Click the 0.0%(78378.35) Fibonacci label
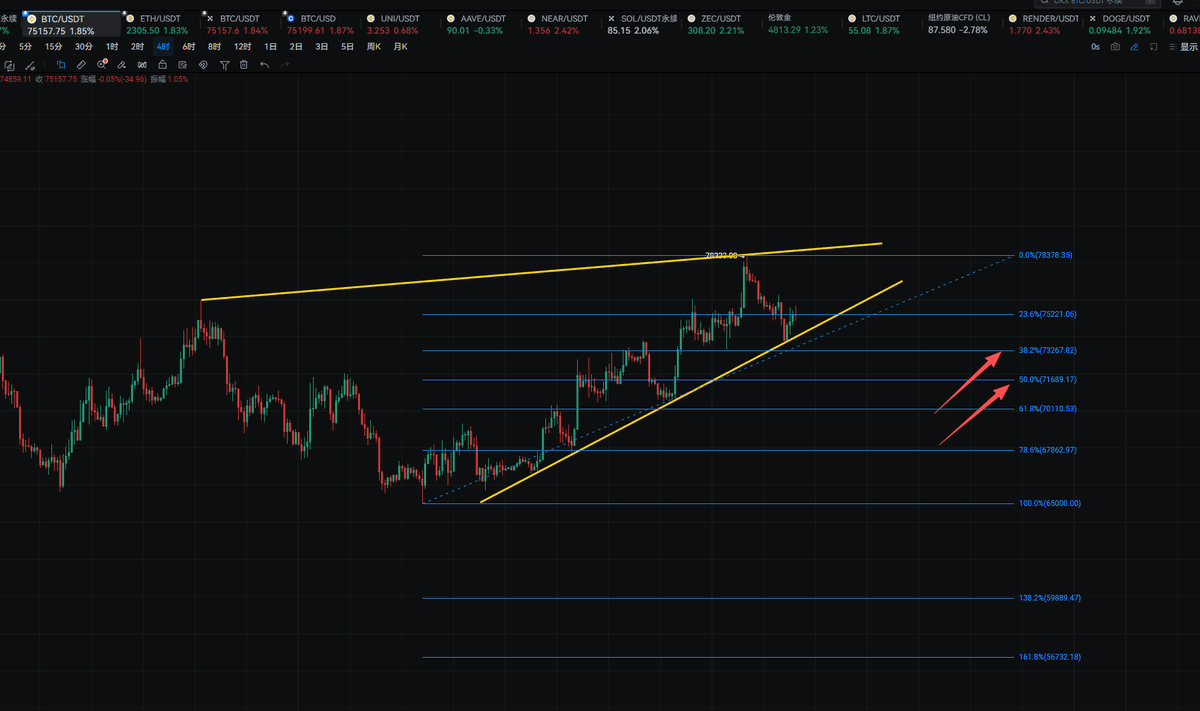1200x711 pixels. (x=1045, y=255)
